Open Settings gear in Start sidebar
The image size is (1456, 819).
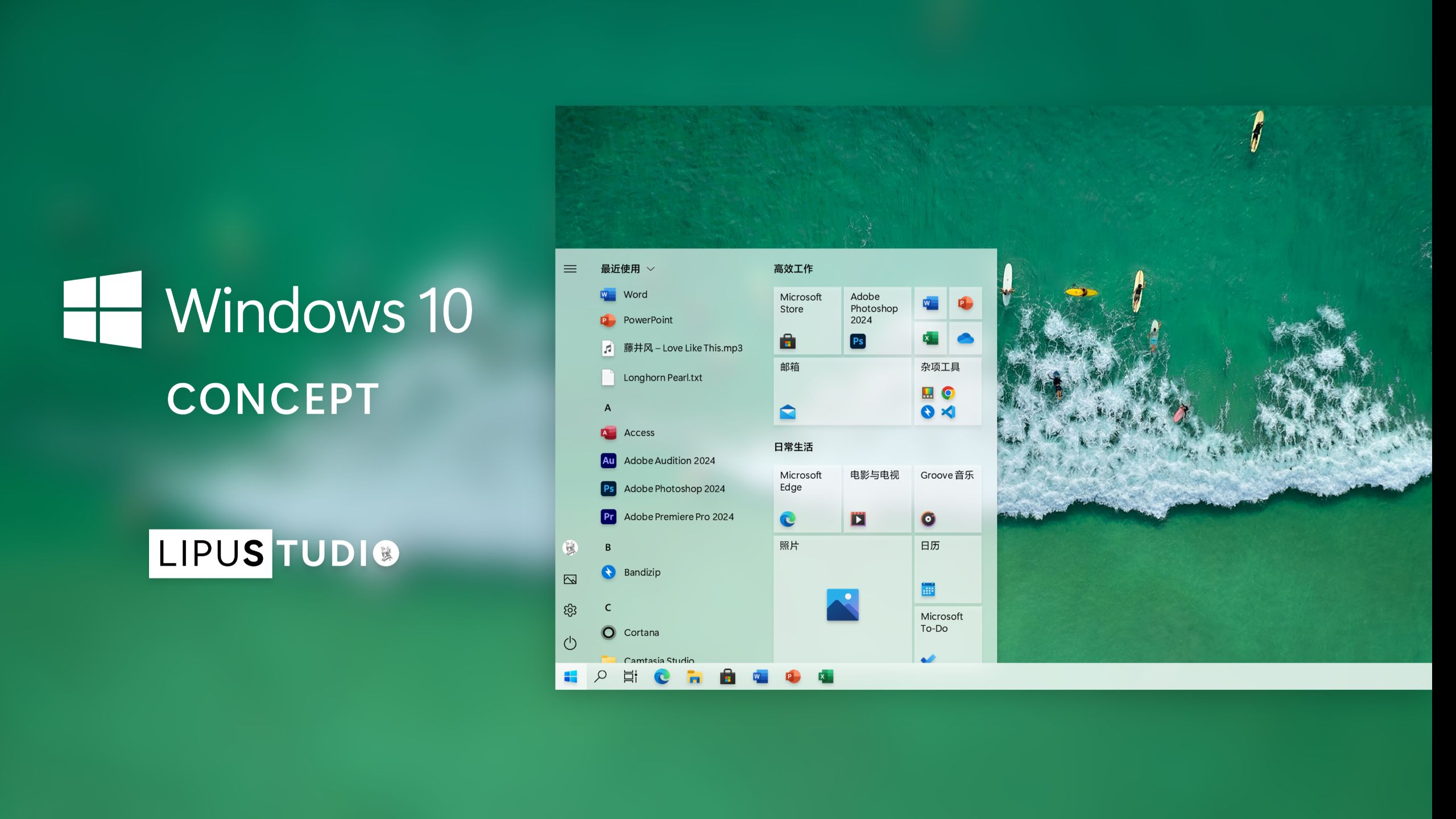click(x=570, y=610)
